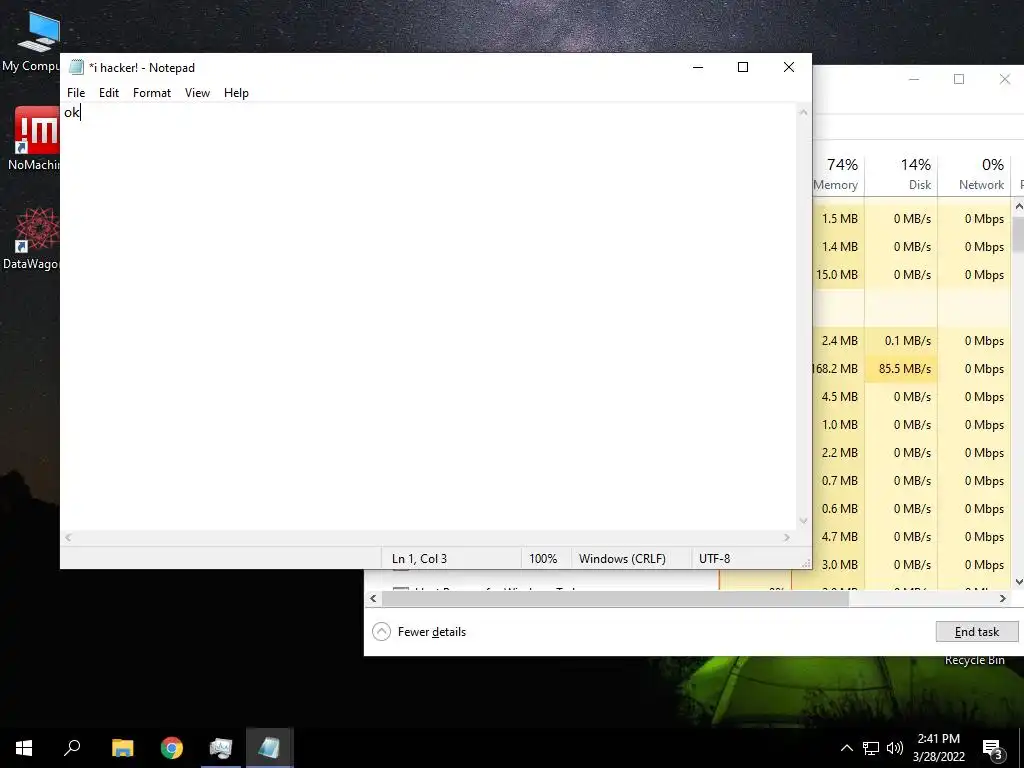This screenshot has width=1024, height=768.
Task: Click Notepad horizontal scroll right arrow
Action: coord(787,537)
